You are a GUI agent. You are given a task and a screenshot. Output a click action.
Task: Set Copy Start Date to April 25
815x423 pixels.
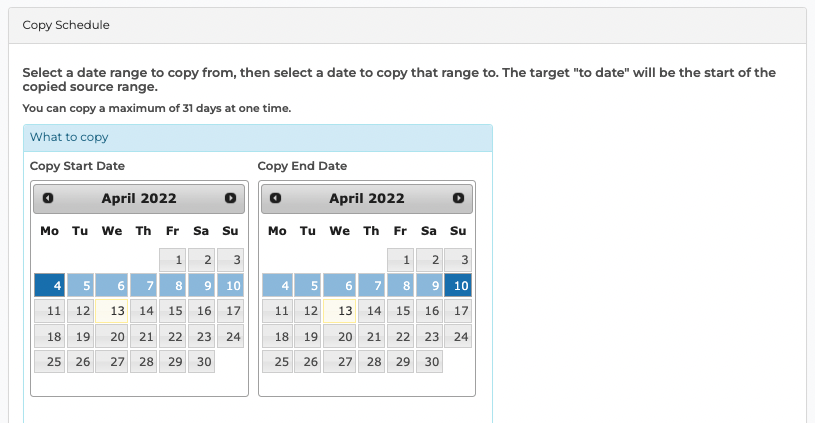pyautogui.click(x=49, y=362)
